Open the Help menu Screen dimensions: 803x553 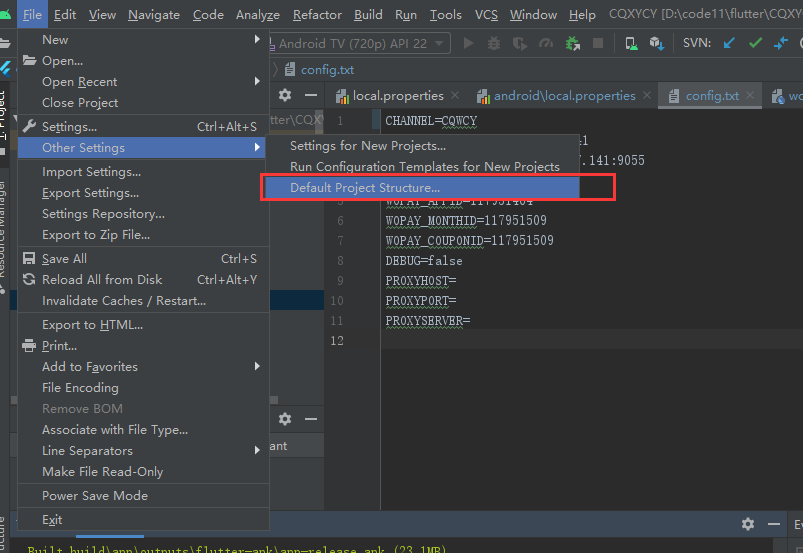coord(582,15)
